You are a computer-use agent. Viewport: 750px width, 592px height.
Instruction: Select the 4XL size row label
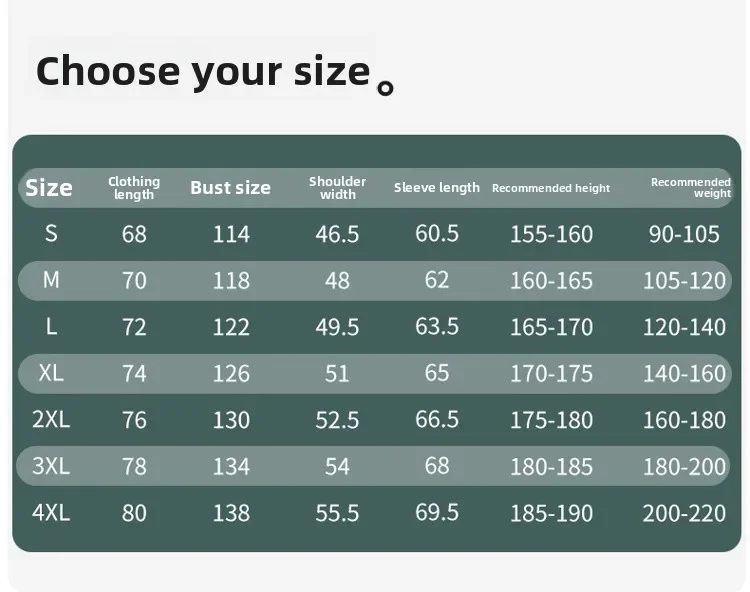[x=51, y=512]
